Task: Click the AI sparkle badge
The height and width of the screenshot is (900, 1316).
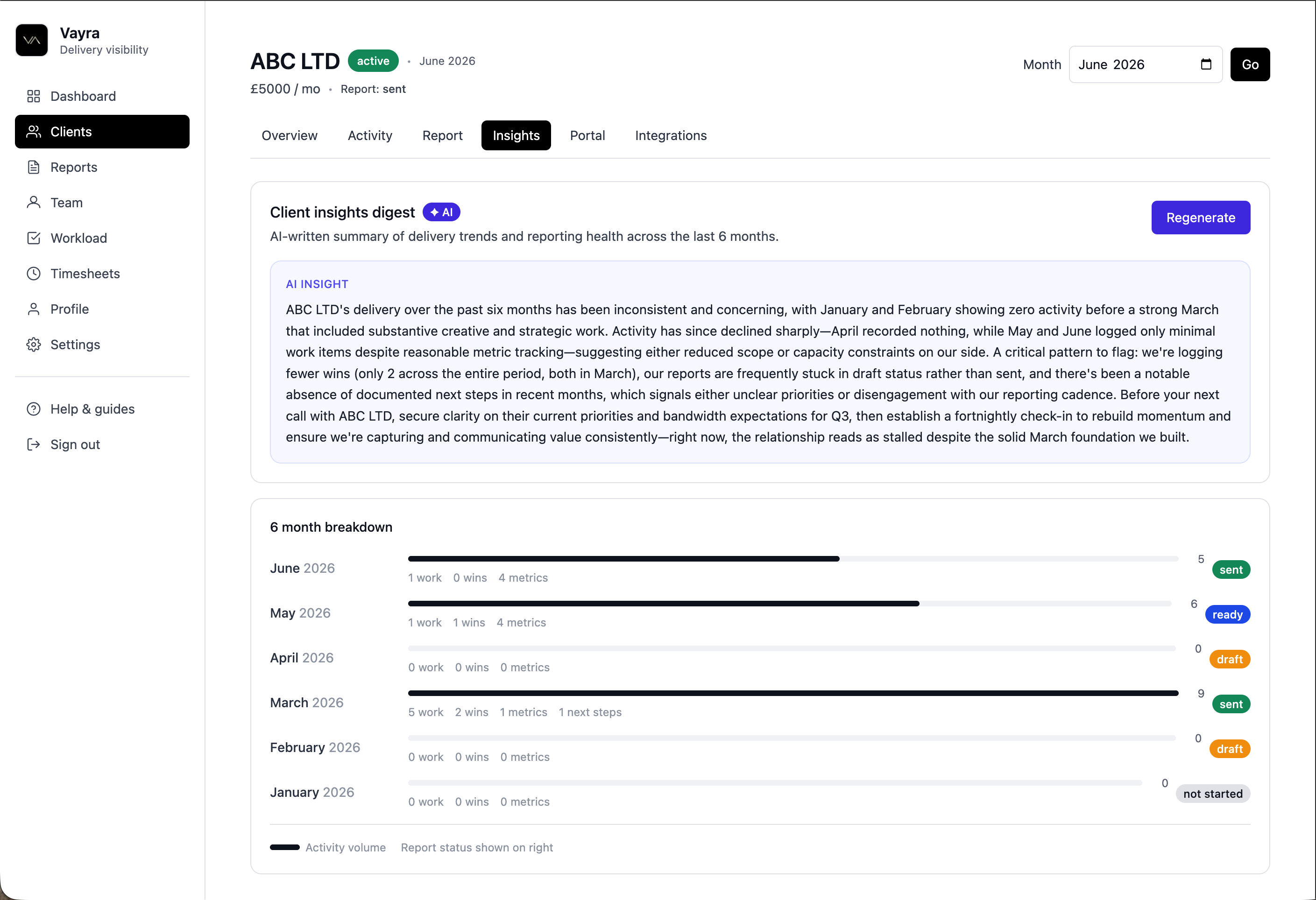Action: pyautogui.click(x=441, y=212)
